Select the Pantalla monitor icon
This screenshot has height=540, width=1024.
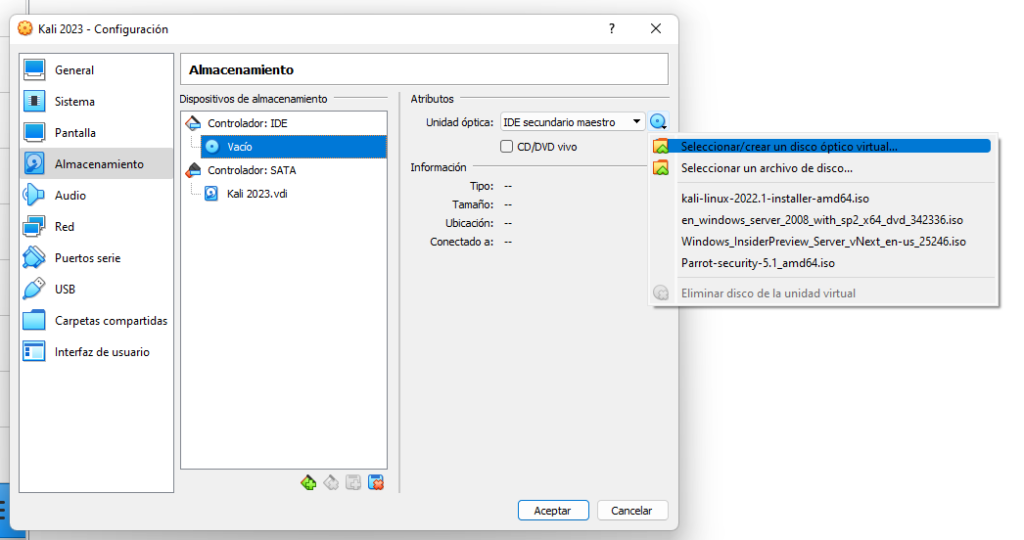(x=34, y=133)
